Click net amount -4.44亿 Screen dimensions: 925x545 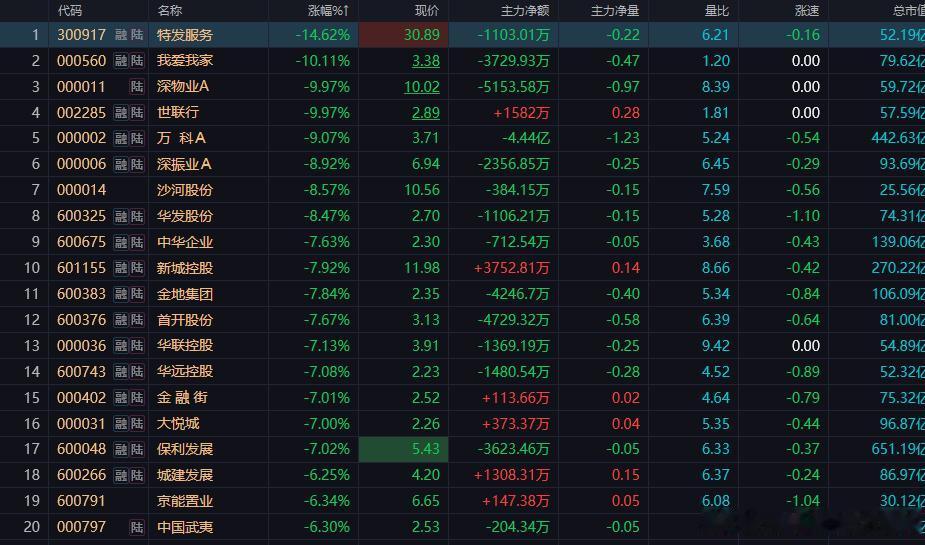click(526, 138)
